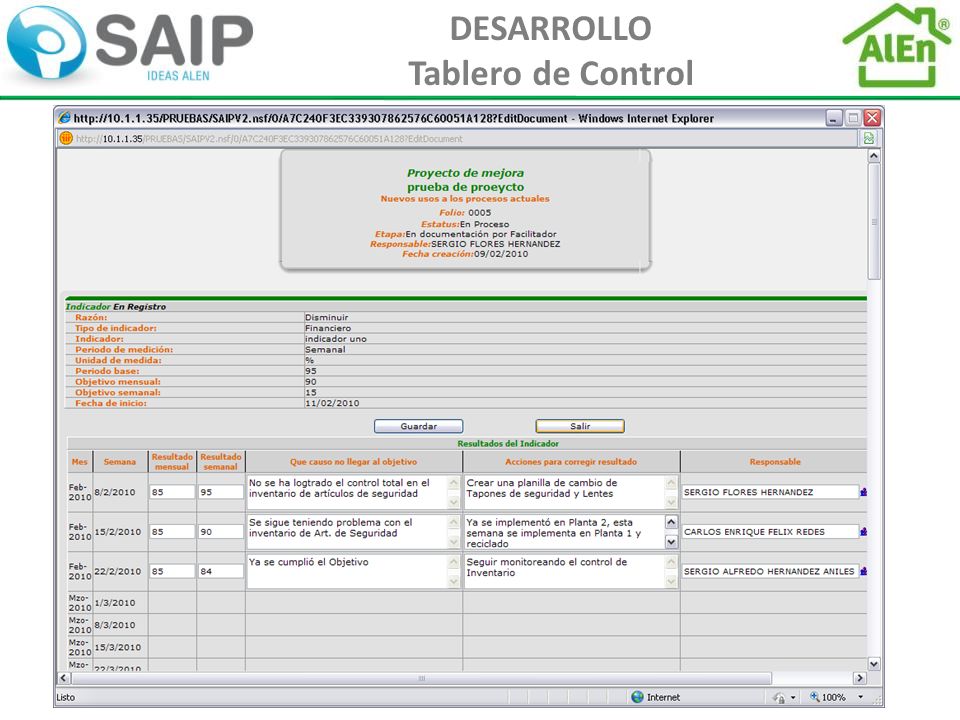960x720 pixels.
Task: Close the Internet Explorer window
Action: [x=872, y=118]
